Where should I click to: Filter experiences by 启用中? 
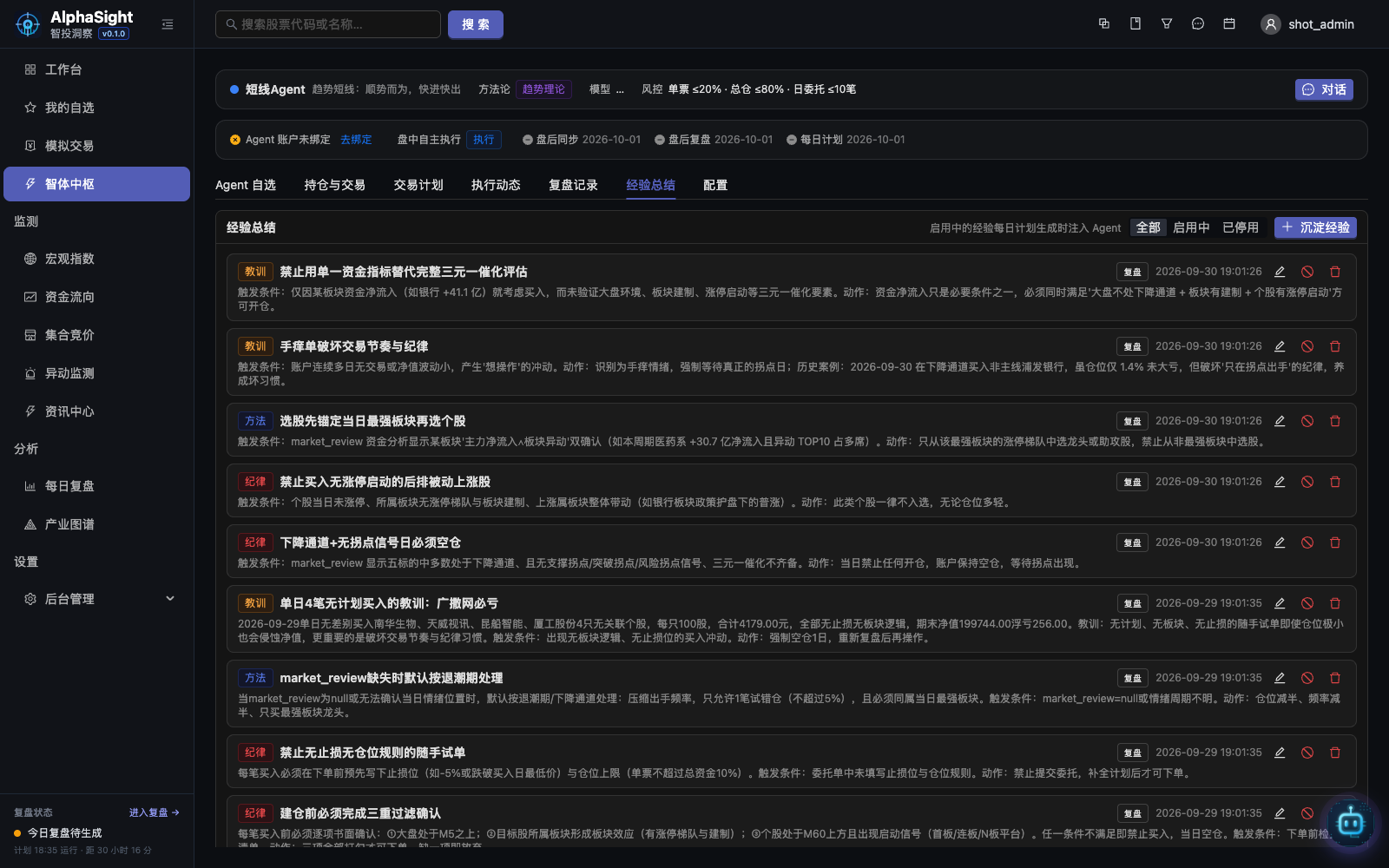tap(1191, 227)
